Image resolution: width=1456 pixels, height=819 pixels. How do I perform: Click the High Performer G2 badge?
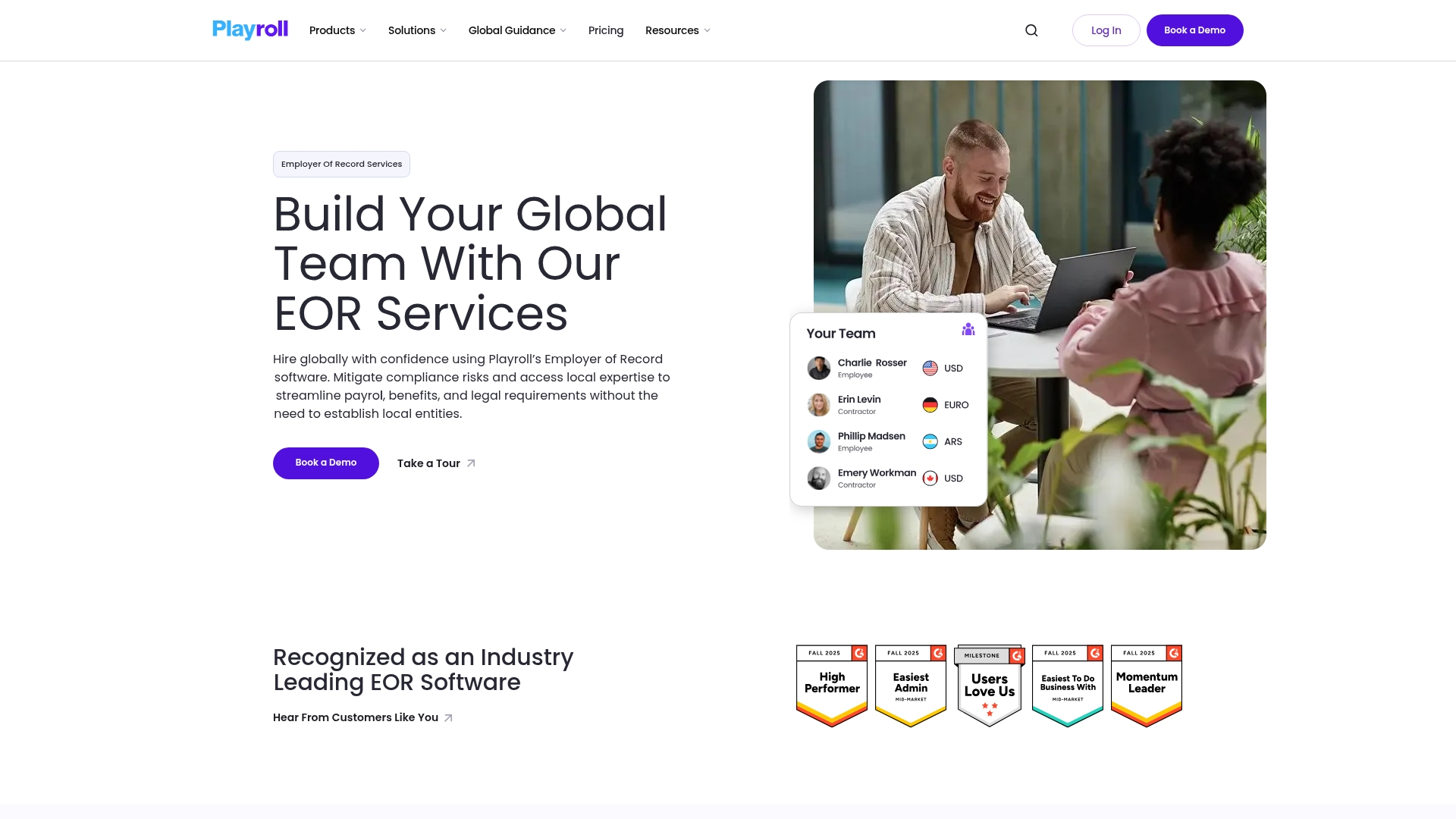[x=832, y=686]
